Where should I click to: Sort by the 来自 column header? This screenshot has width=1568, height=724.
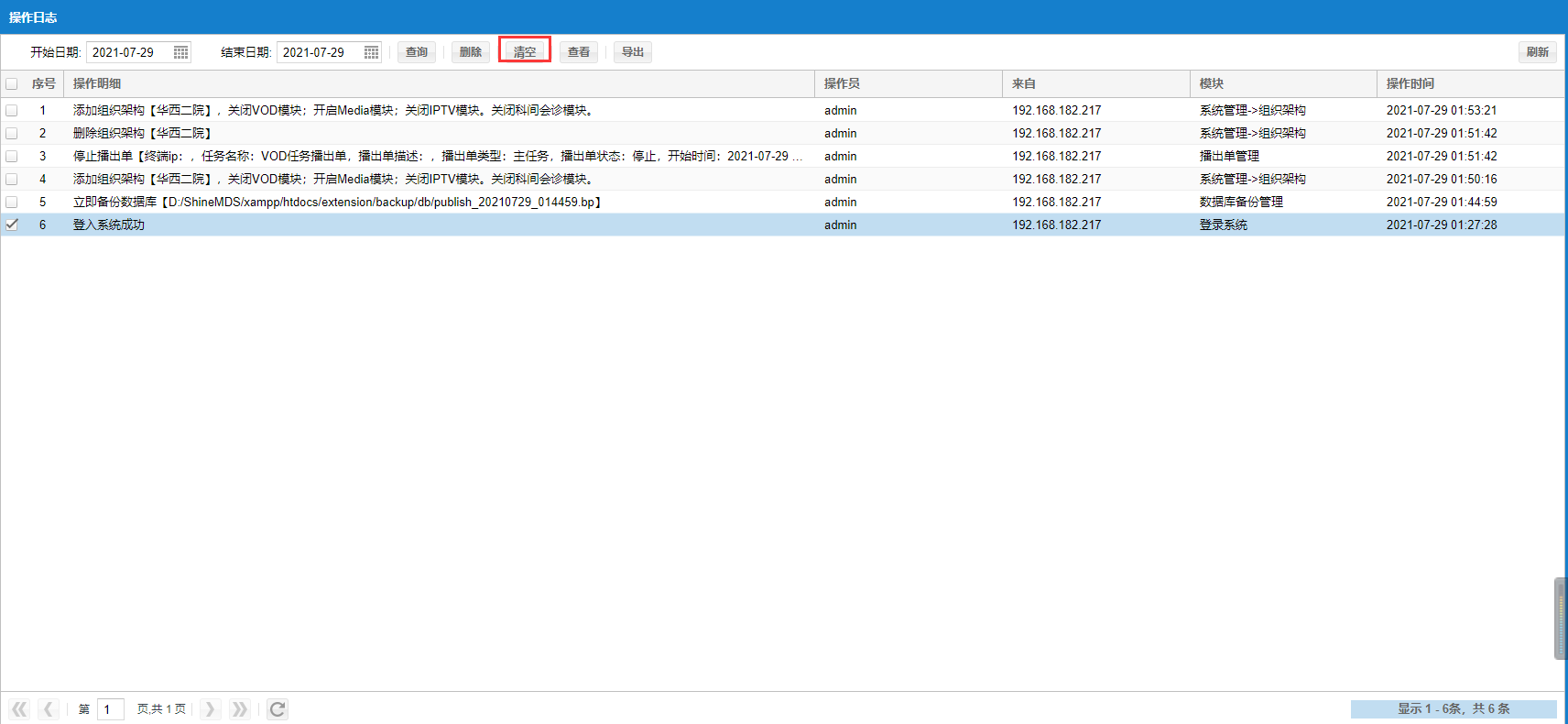[1096, 83]
